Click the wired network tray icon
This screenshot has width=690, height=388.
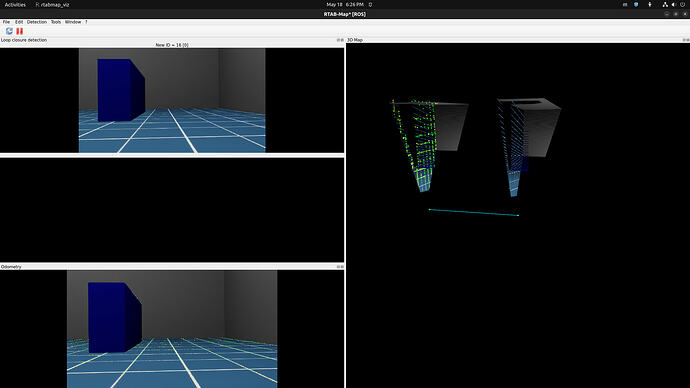click(665, 4)
